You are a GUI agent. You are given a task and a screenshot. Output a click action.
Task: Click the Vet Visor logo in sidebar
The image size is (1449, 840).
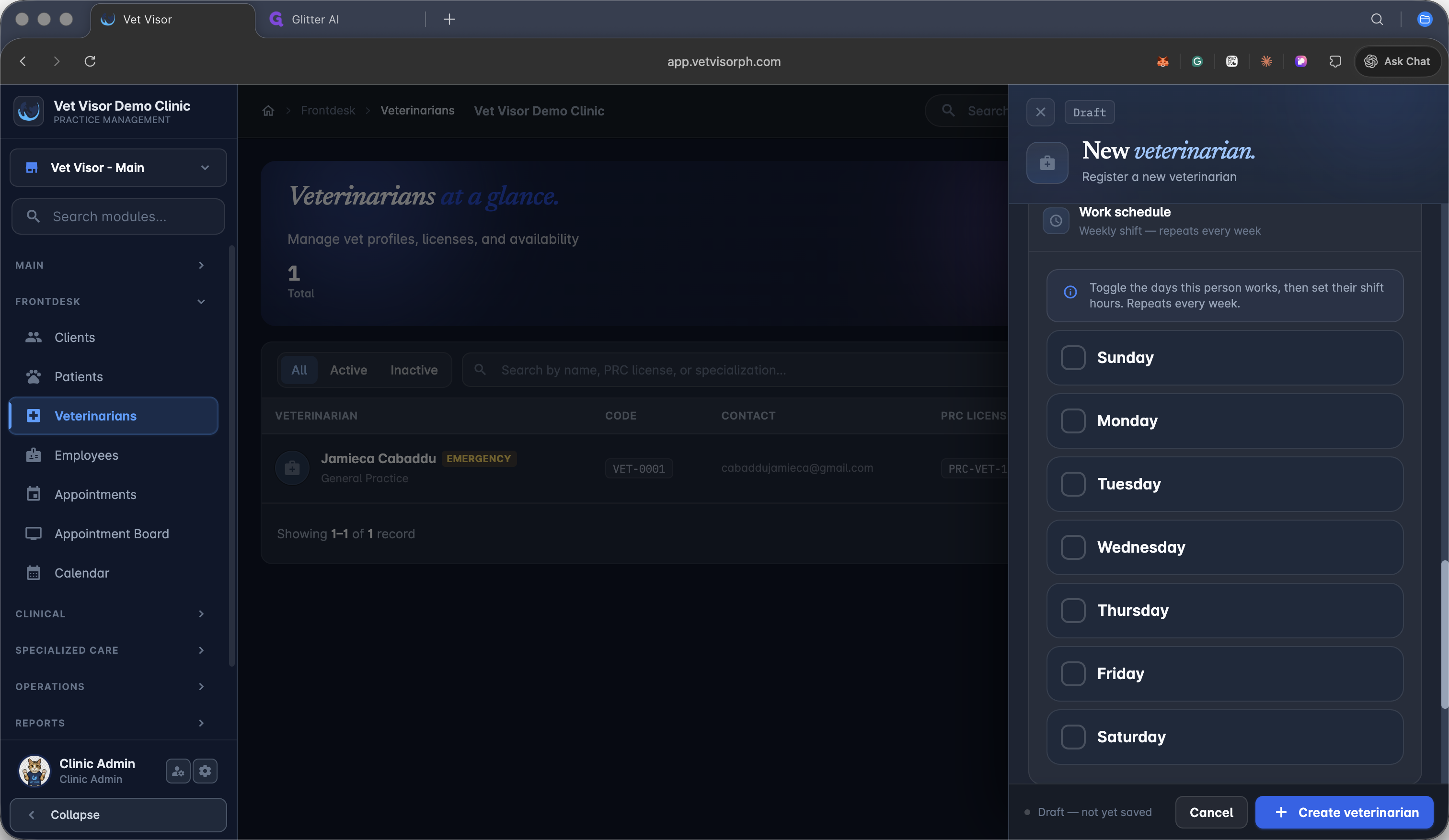point(29,111)
